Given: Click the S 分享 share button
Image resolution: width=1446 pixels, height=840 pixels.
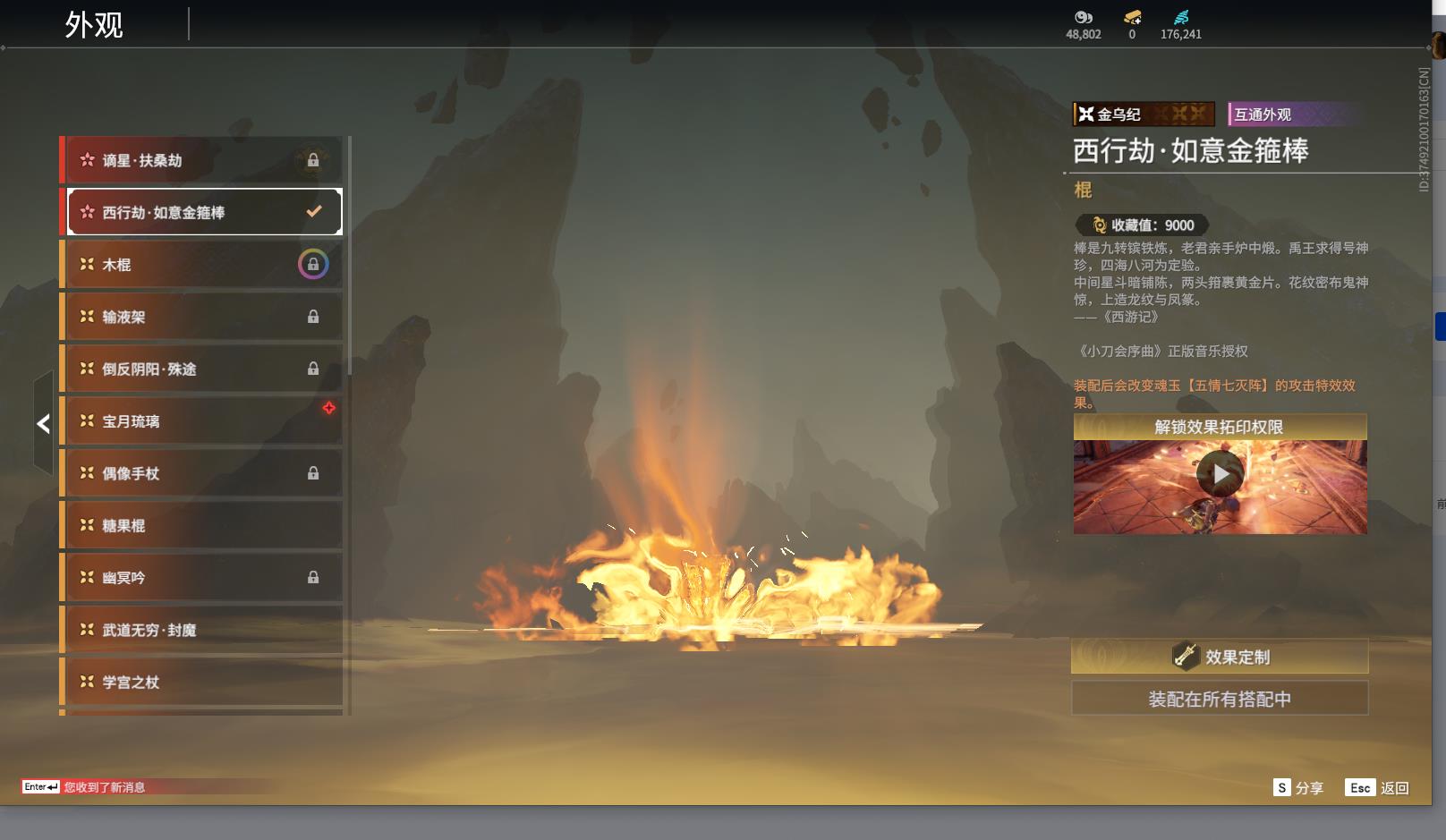Looking at the screenshot, I should click(x=1298, y=787).
